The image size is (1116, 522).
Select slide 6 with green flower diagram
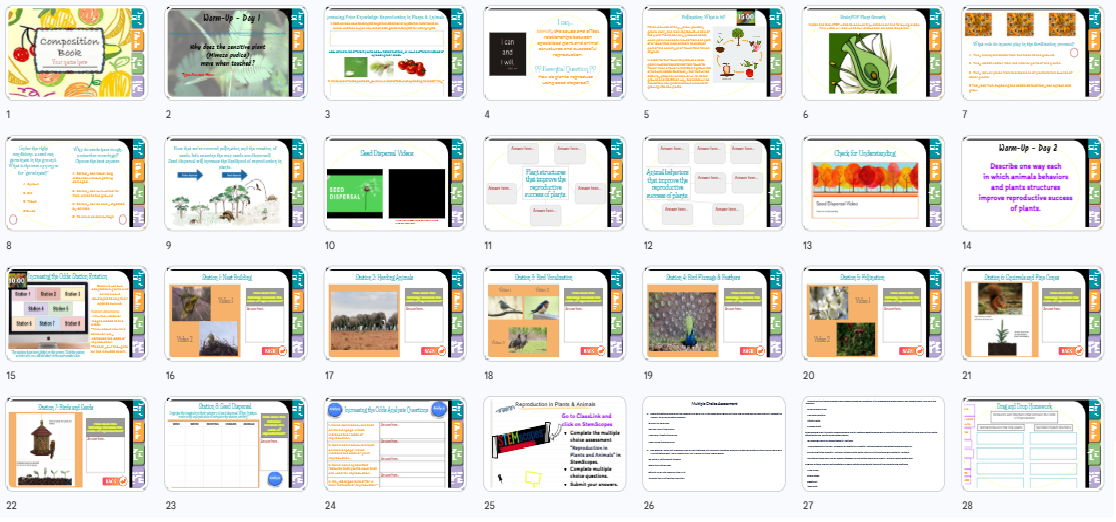(873, 53)
